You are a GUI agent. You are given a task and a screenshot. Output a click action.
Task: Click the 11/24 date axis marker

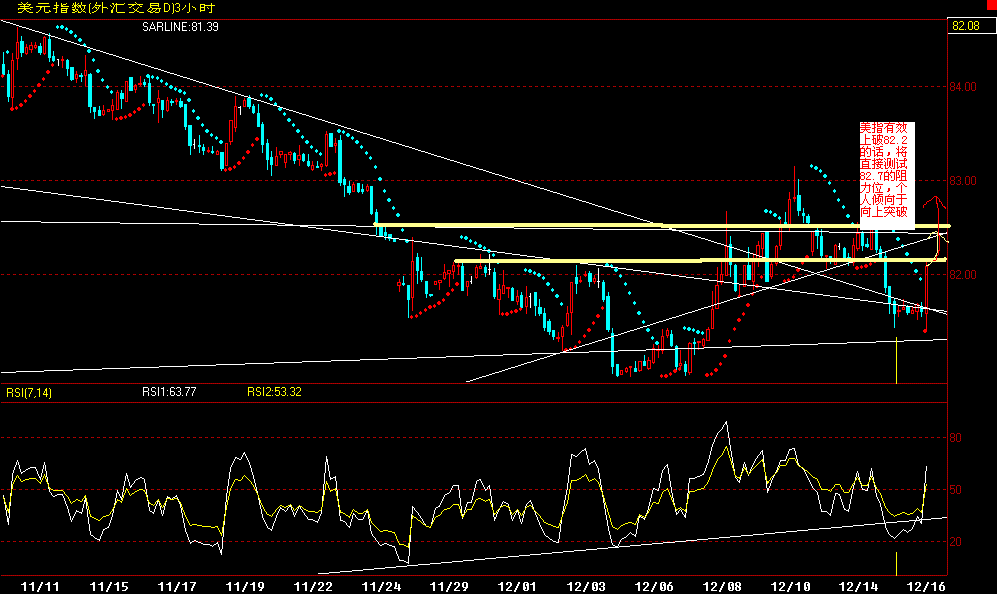[x=381, y=586]
